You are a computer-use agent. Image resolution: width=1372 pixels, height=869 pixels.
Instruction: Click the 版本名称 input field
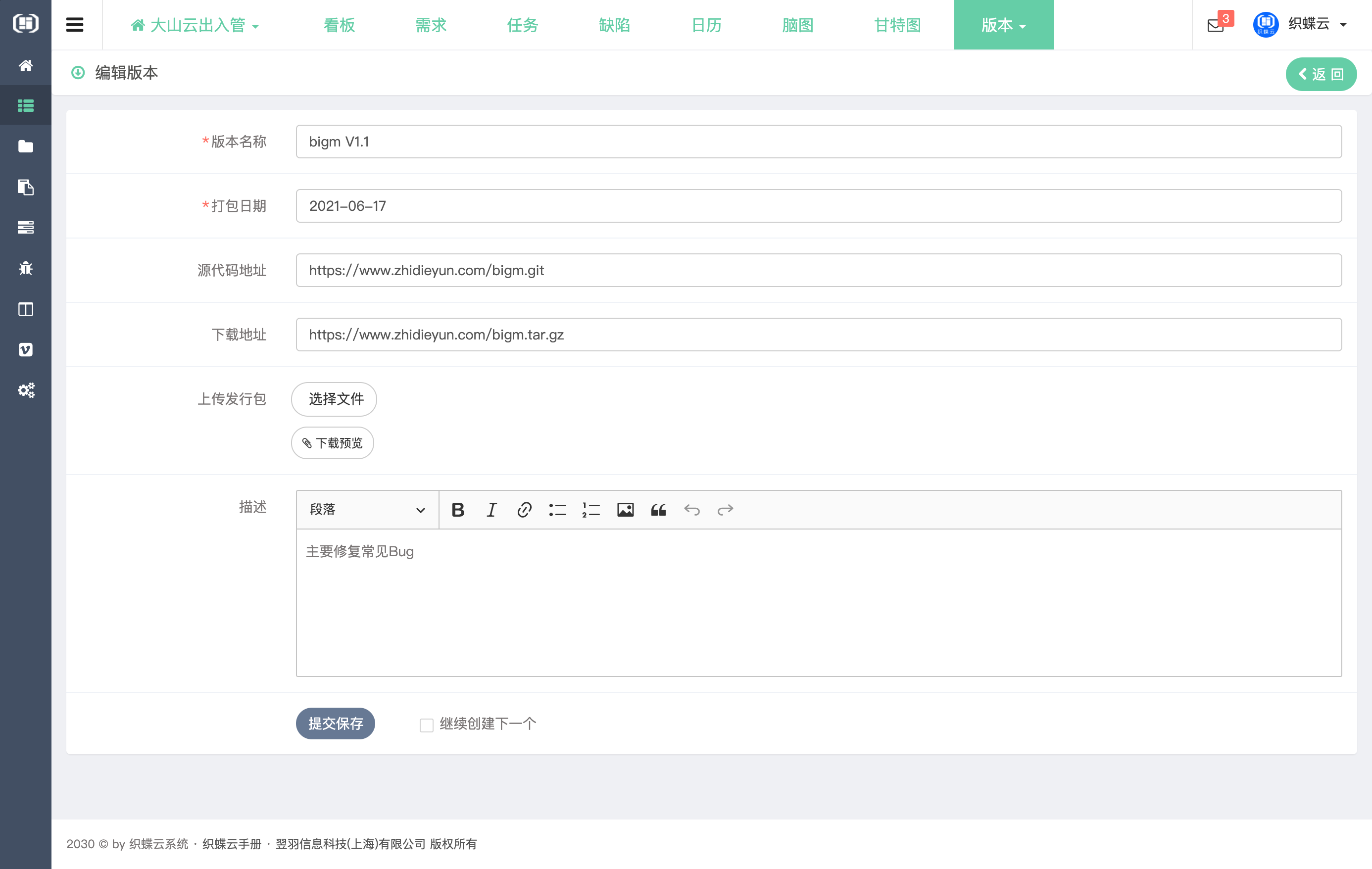[818, 142]
